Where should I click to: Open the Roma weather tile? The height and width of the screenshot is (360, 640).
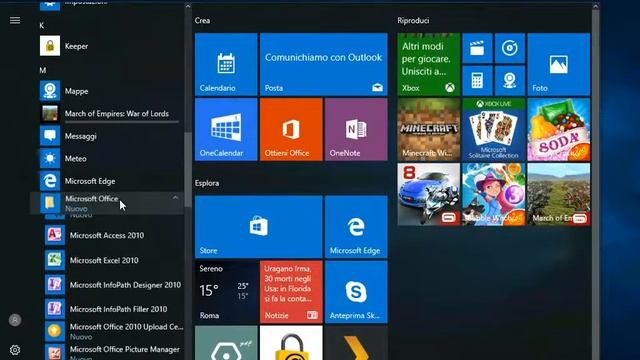pos(226,292)
